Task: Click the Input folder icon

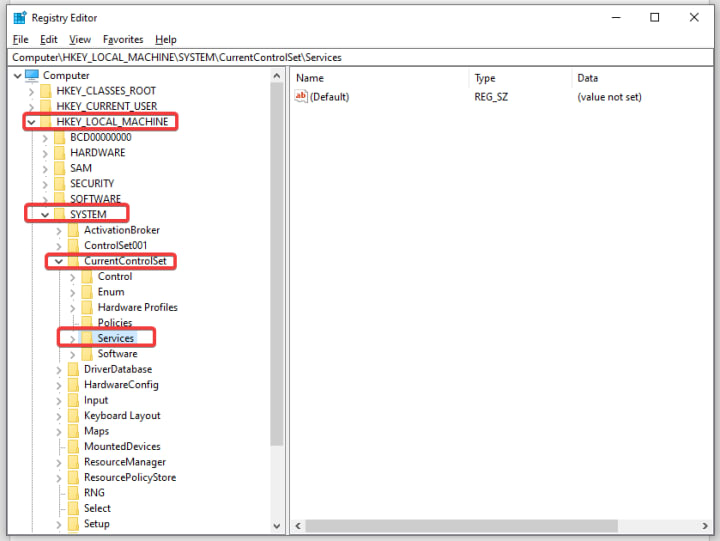Action: point(73,400)
